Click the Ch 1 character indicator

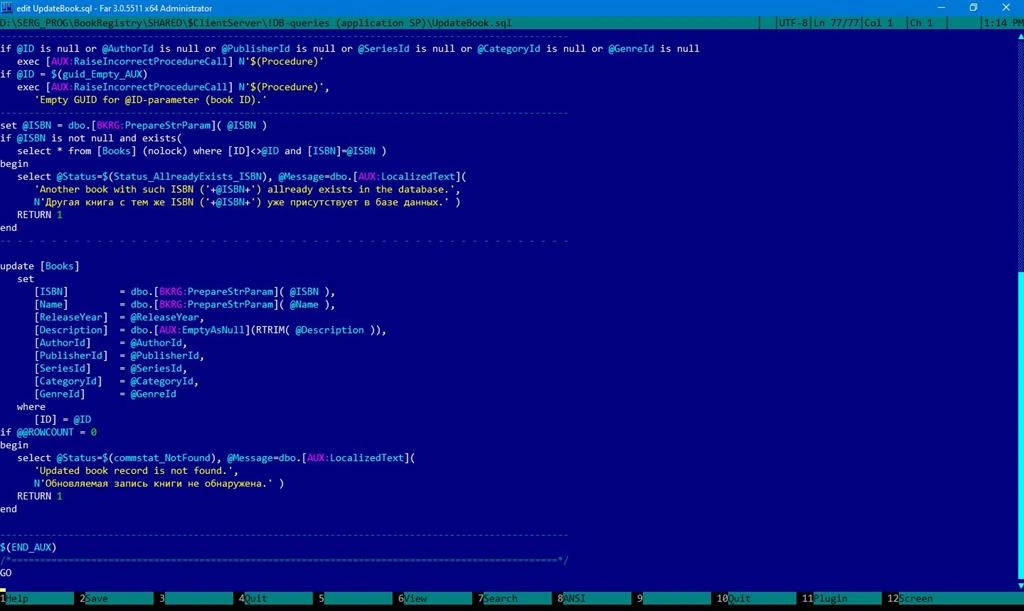pos(921,23)
